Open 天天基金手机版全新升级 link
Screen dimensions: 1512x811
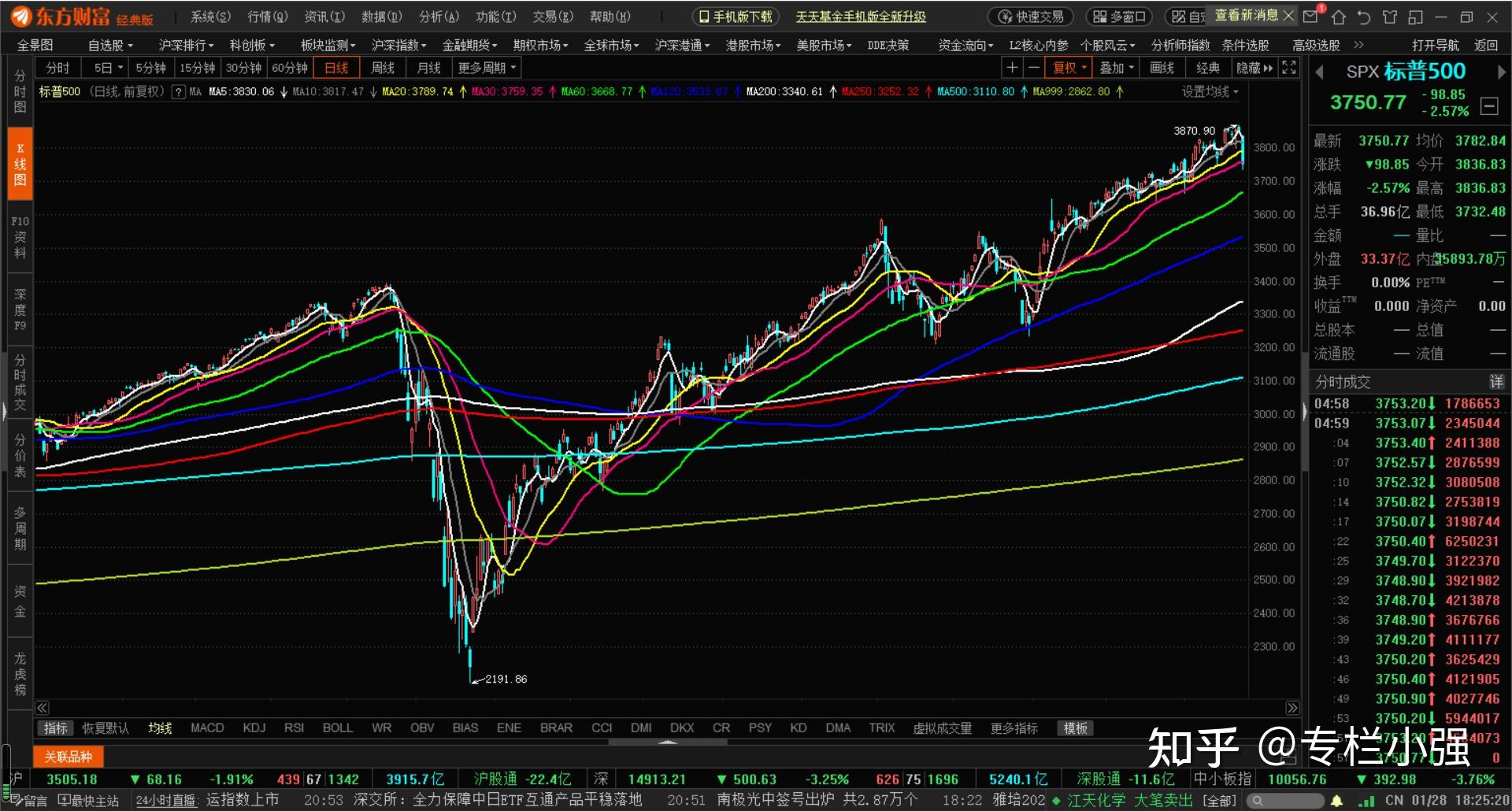click(x=861, y=17)
